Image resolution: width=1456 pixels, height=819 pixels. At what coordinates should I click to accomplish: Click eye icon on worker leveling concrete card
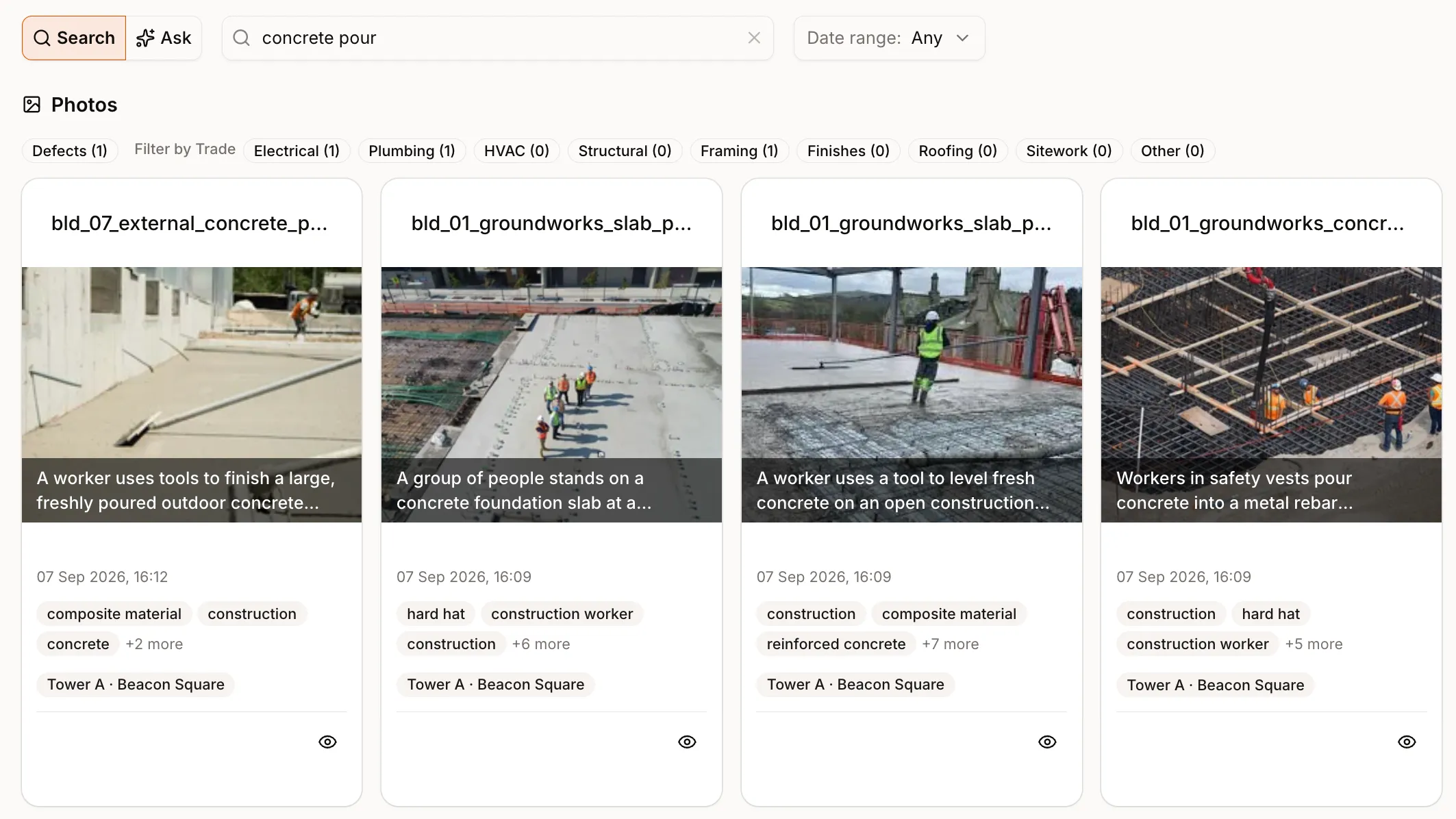[1047, 742]
